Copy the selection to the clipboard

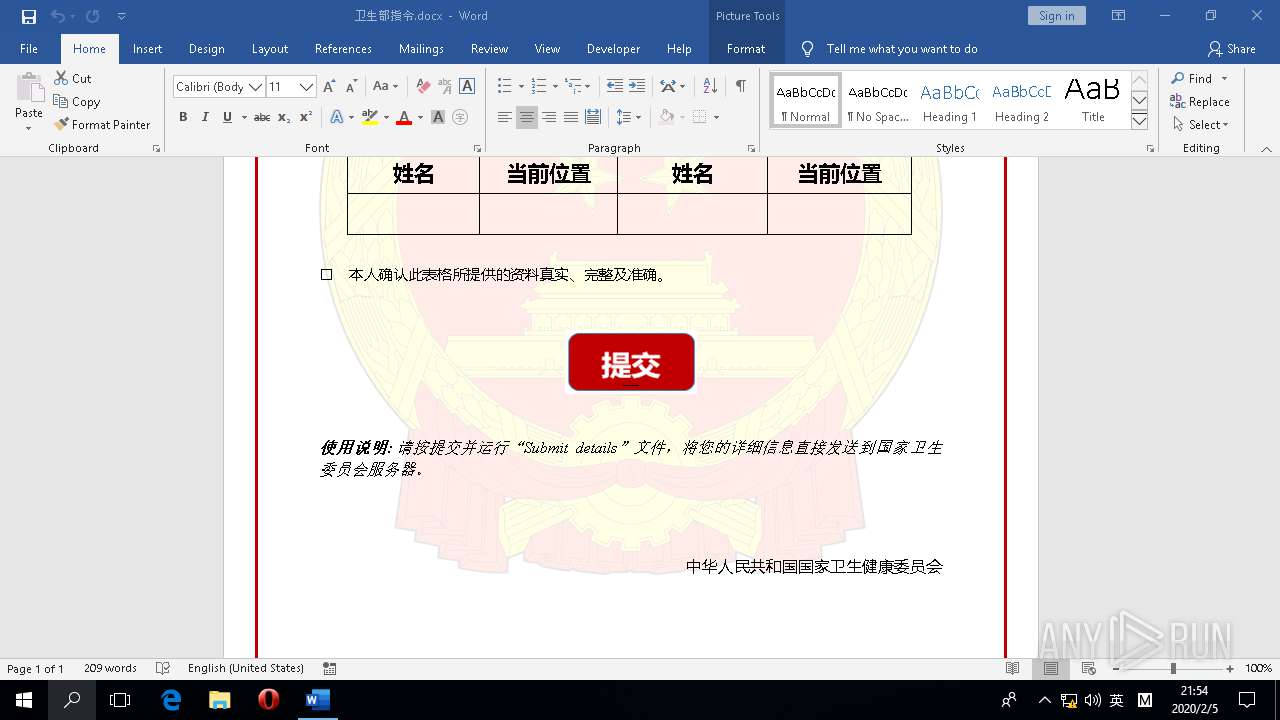(77, 101)
